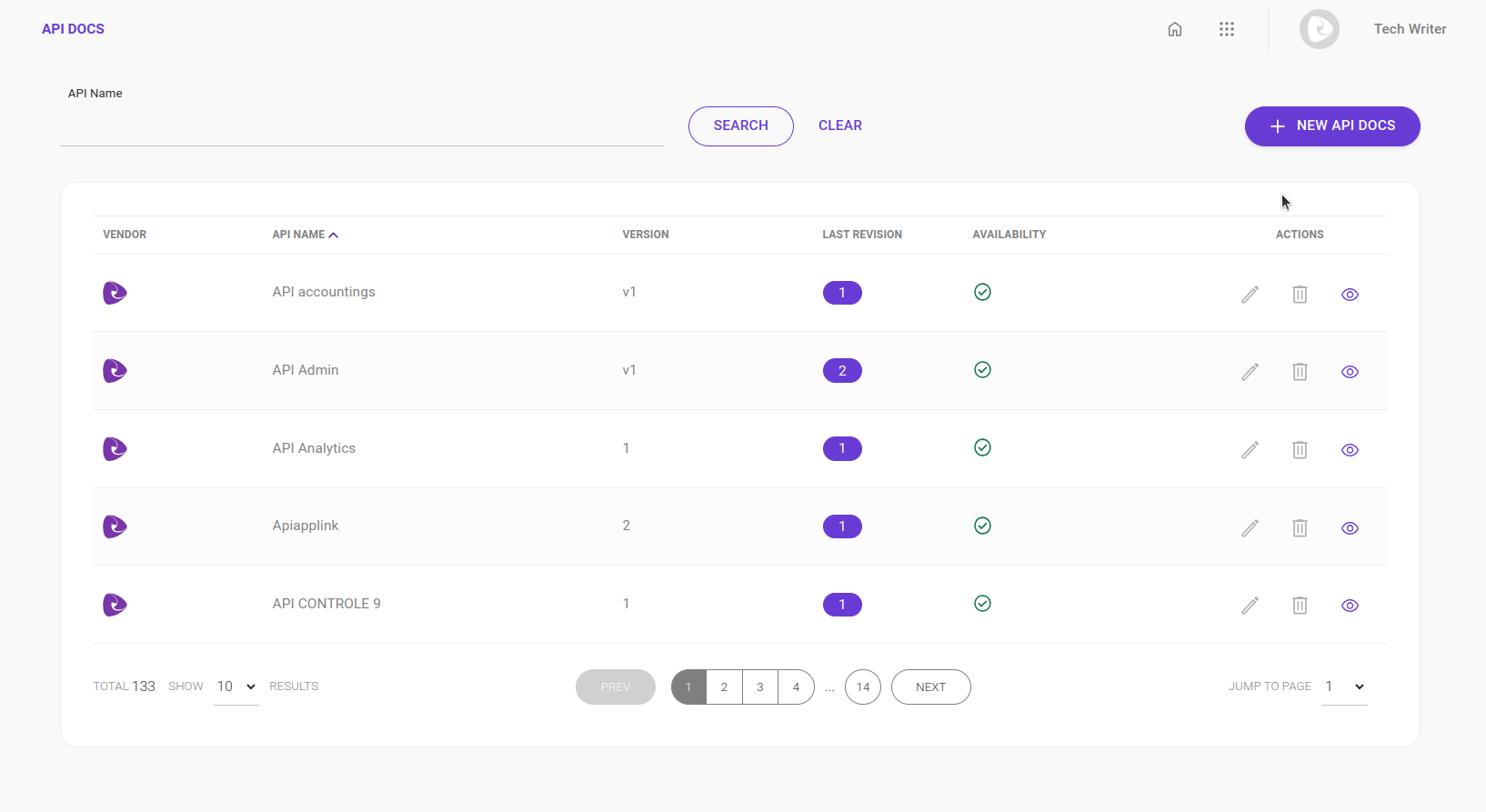Click the eye icon for API CONTROLE 9
1486x812 pixels.
tap(1350, 606)
